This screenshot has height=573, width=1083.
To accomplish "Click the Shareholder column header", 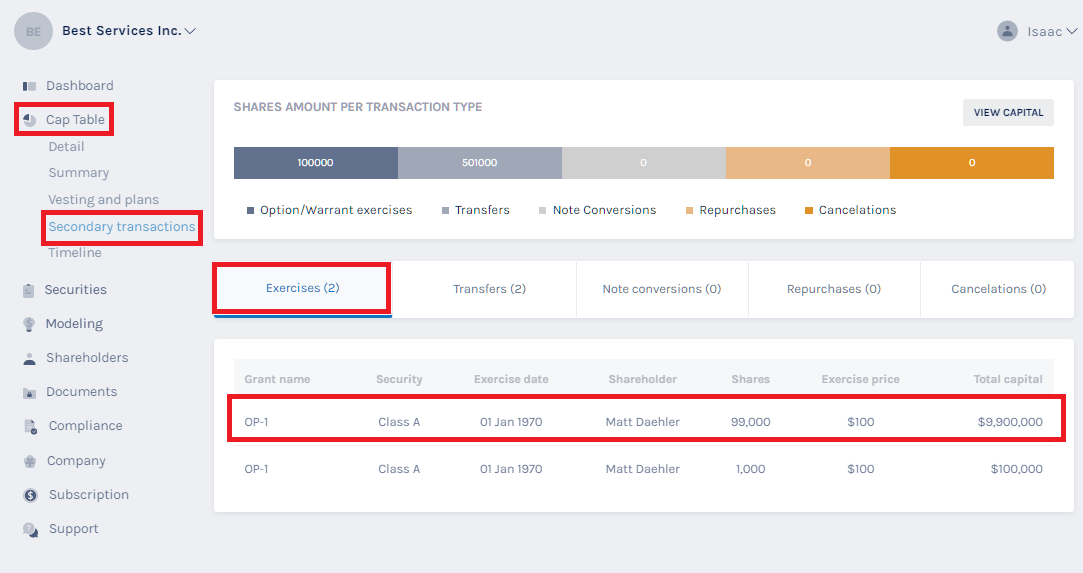I will pos(642,379).
